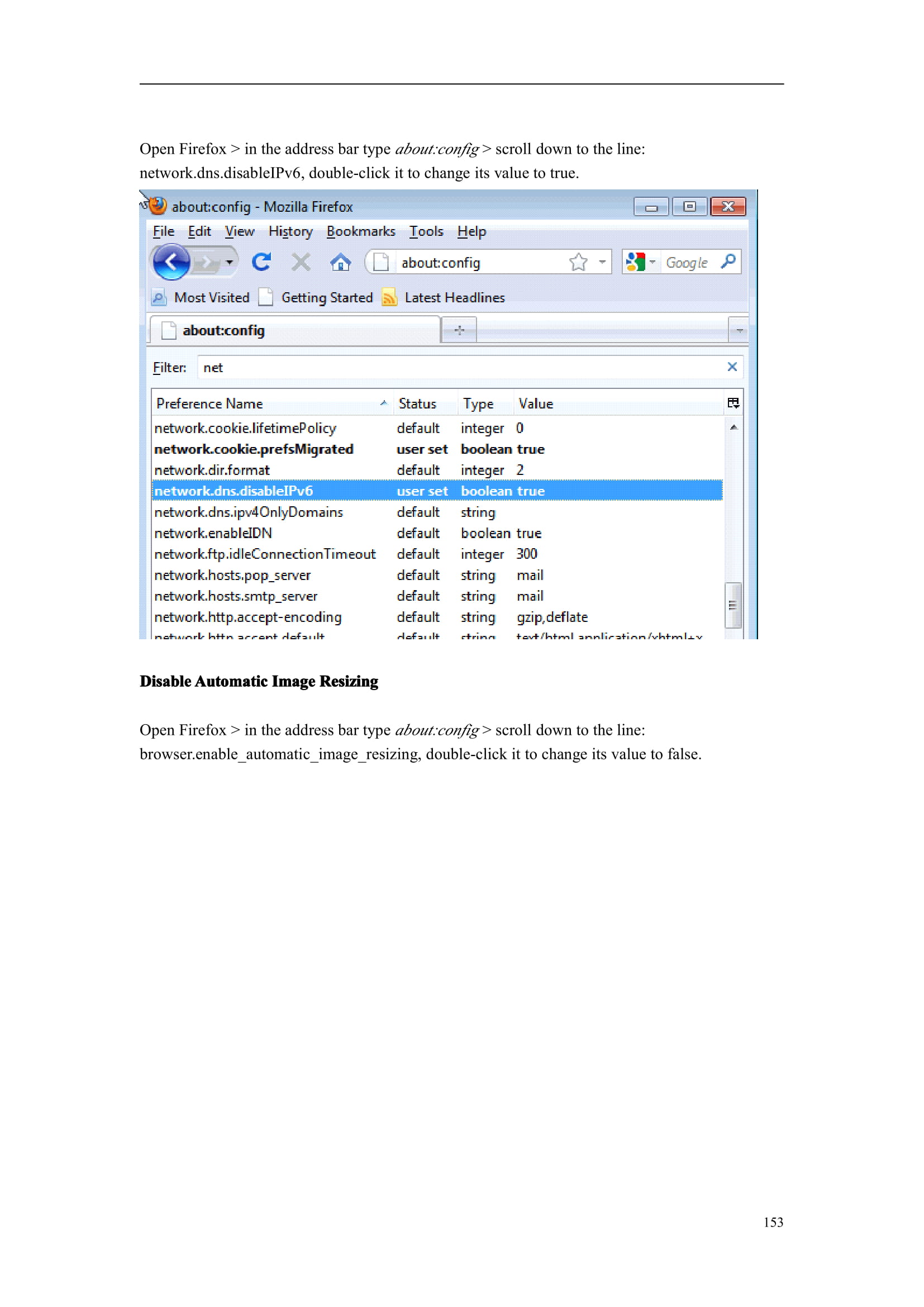Screen dimensions: 924x1307
Task: Open the File menu
Action: tap(164, 231)
